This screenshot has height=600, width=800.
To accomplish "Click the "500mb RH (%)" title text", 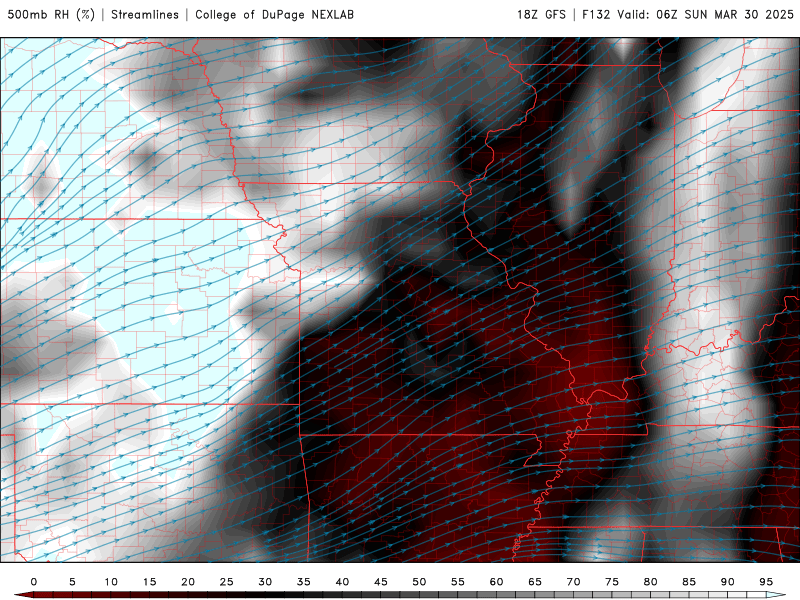I will pyautogui.click(x=51, y=15).
